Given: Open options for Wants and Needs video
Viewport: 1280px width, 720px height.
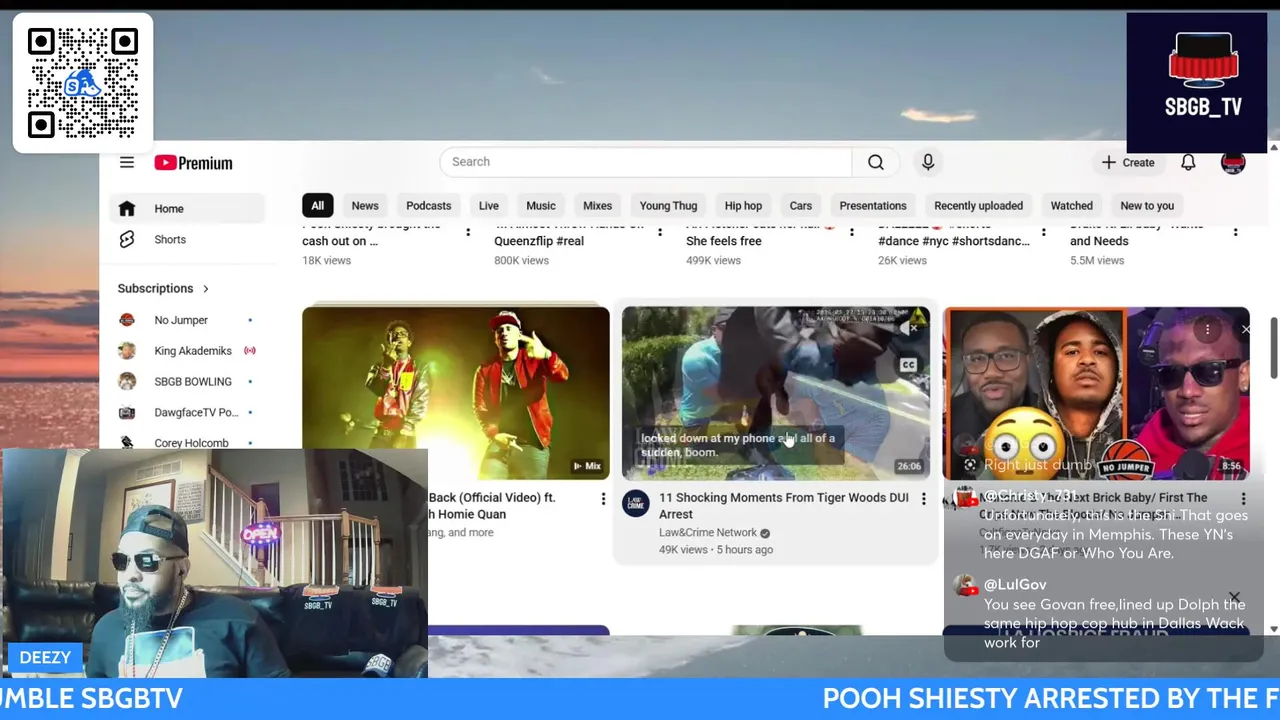Looking at the screenshot, I should coord(1235,232).
